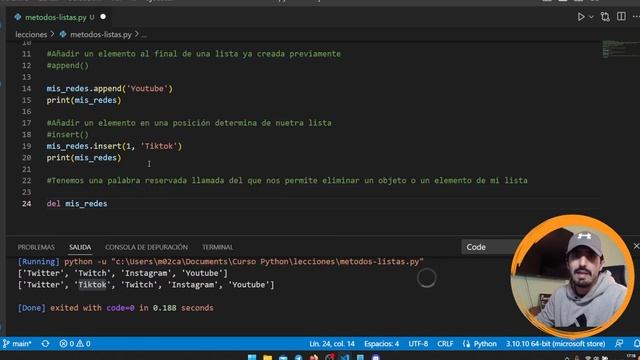Click the highlighted 'Tiktok' in output
The image size is (640, 360).
92,284
